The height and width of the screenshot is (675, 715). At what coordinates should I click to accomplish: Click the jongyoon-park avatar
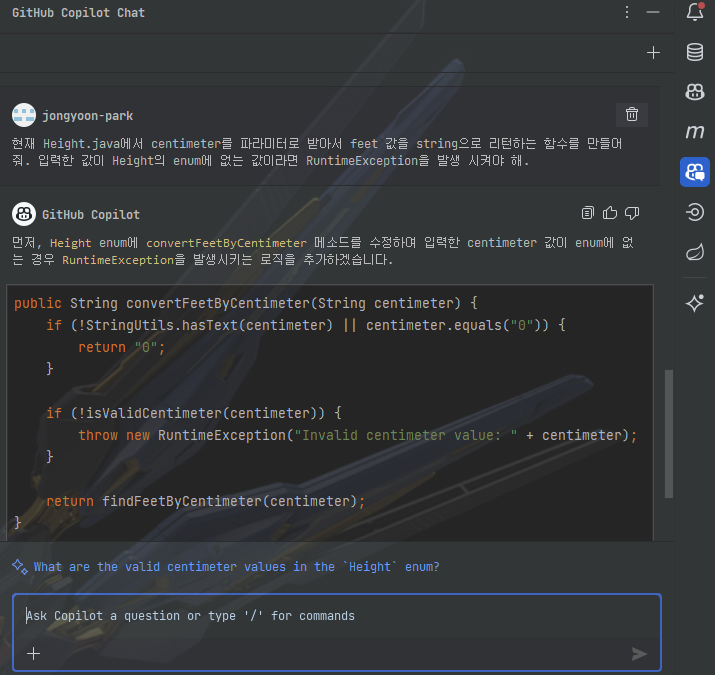point(24,115)
